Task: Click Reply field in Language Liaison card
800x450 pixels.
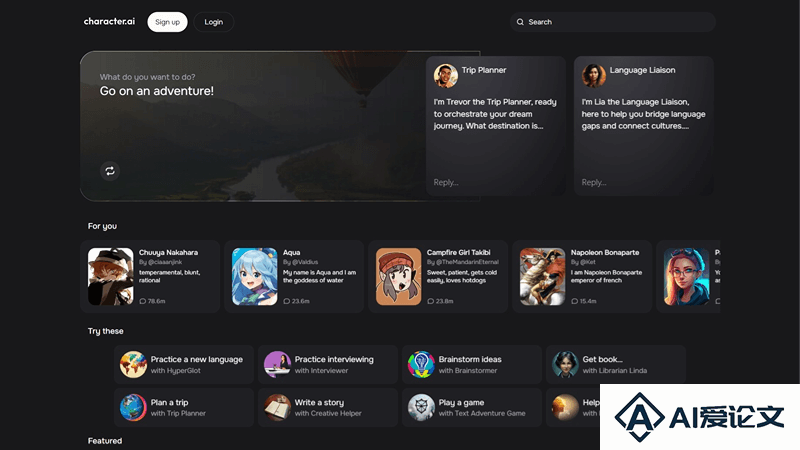Action: point(594,182)
